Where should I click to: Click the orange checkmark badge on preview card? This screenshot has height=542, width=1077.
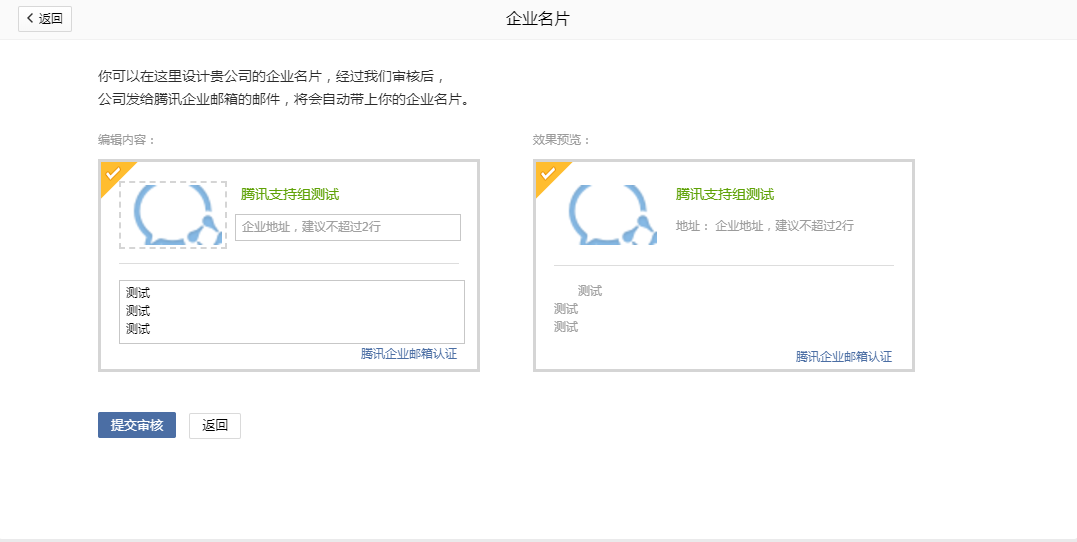pyautogui.click(x=548, y=174)
